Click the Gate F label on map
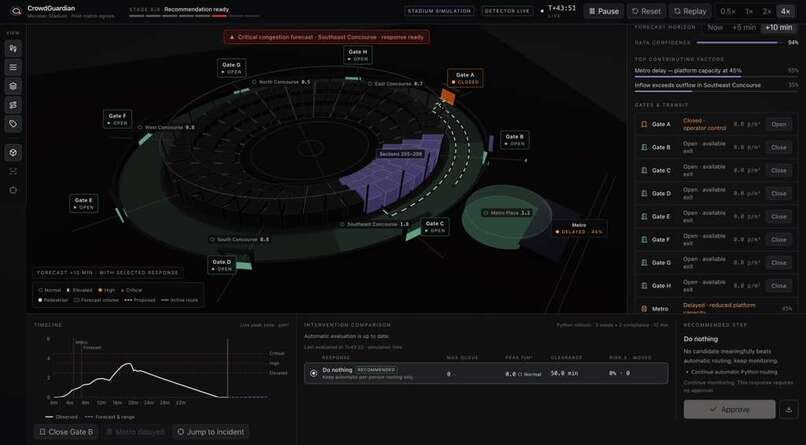 pyautogui.click(x=117, y=119)
